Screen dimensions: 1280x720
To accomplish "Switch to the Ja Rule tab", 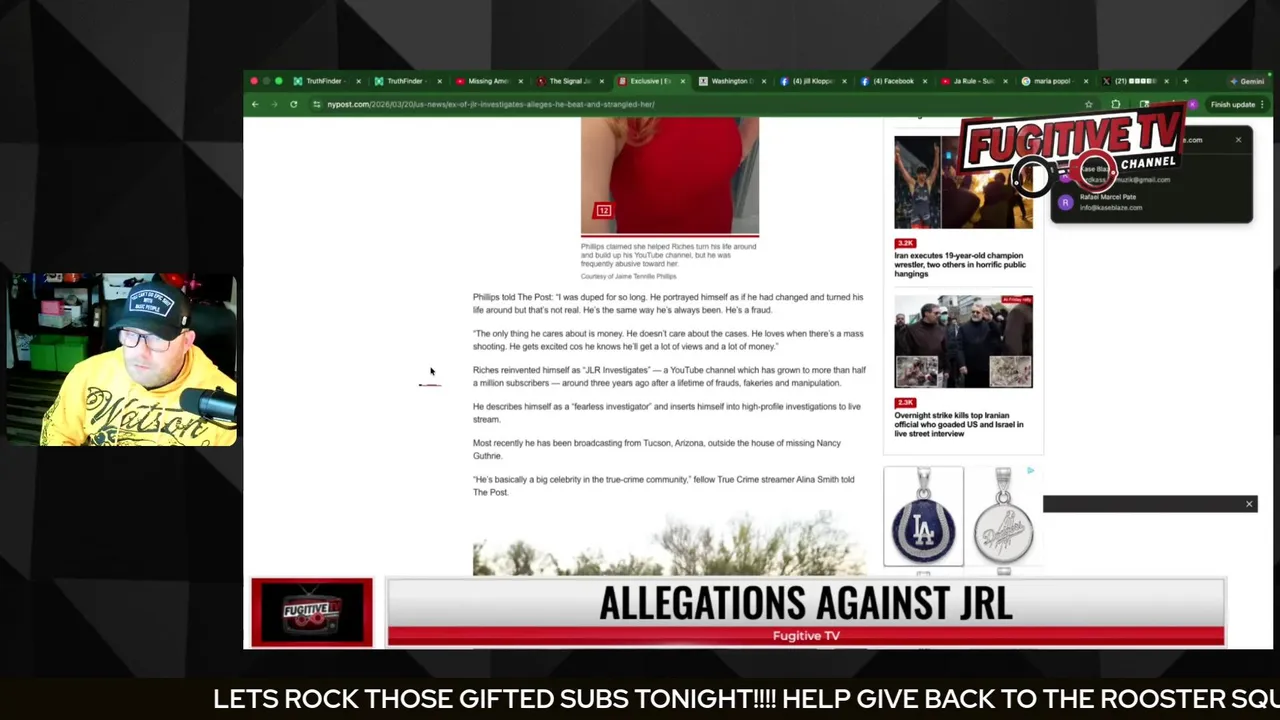I will click(x=973, y=81).
